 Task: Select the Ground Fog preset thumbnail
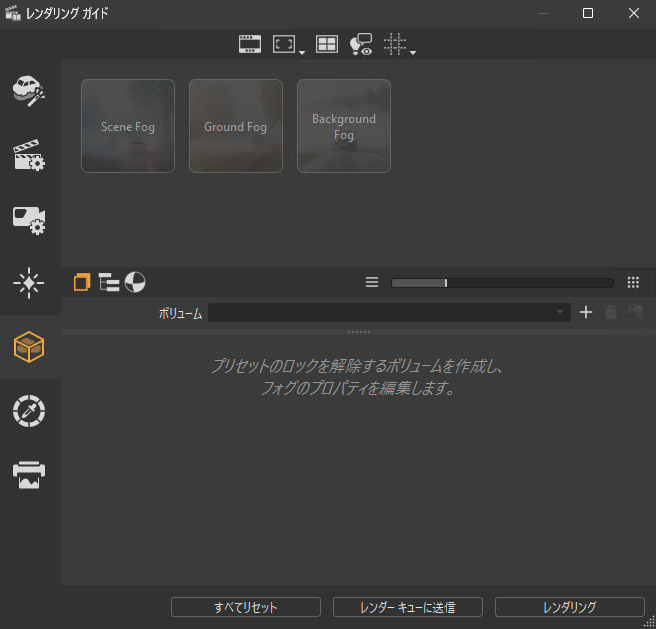tap(236, 126)
